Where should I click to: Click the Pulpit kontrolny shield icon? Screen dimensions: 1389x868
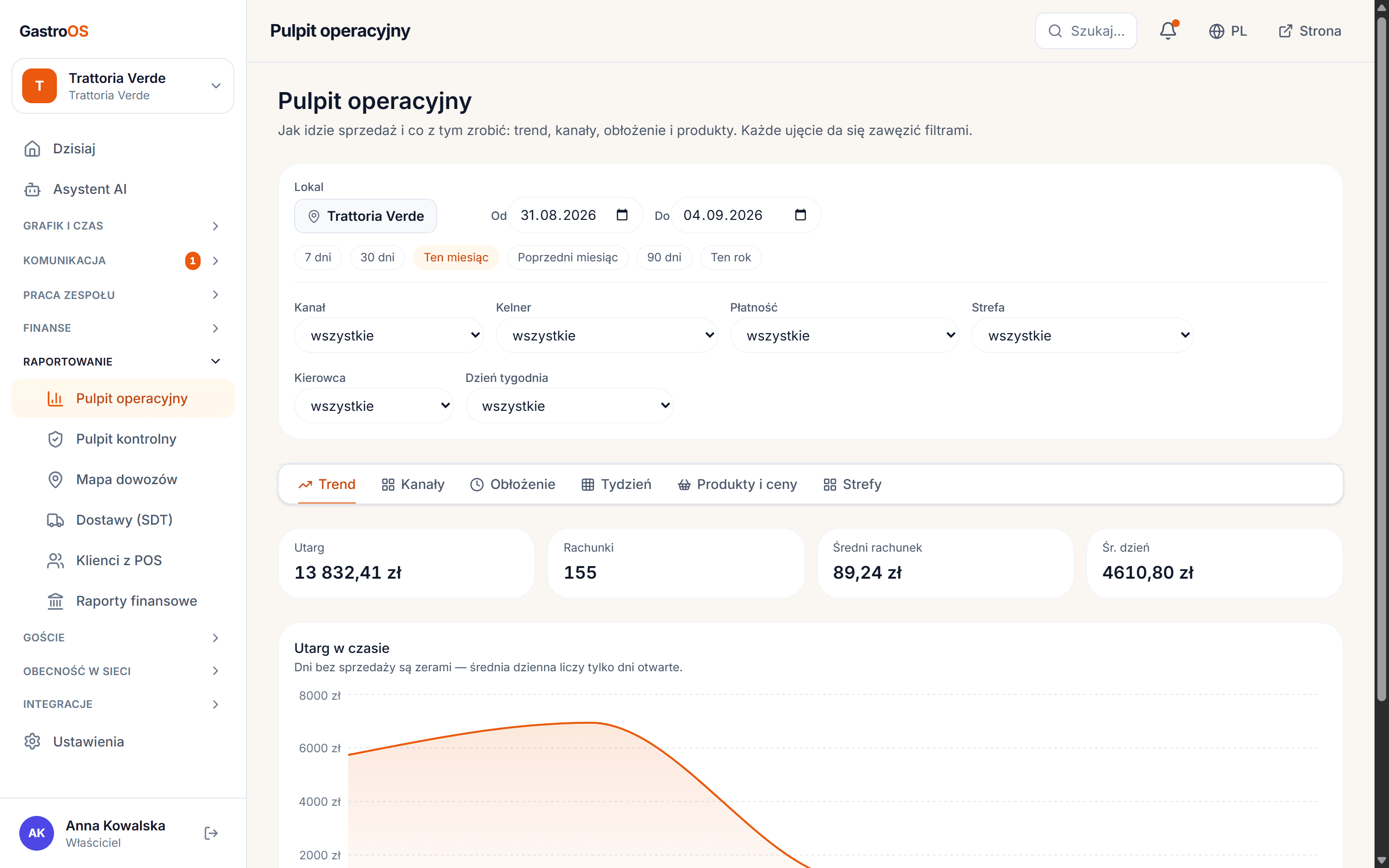[x=55, y=439]
